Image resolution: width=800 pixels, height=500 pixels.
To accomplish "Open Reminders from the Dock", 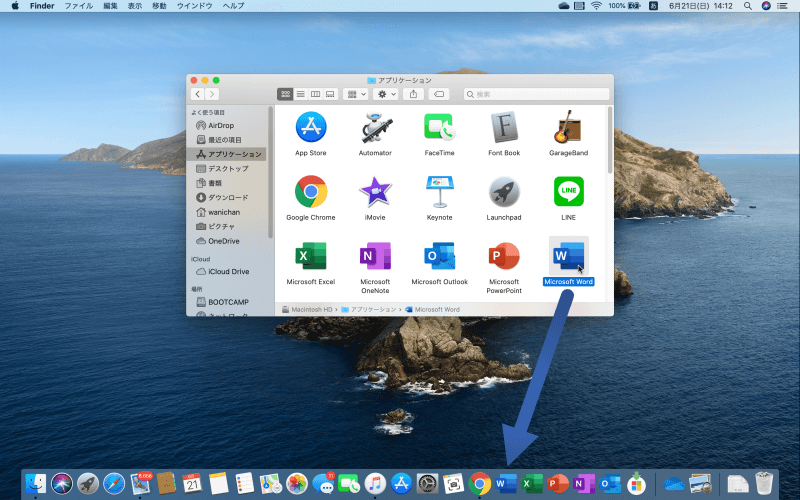I will (244, 483).
